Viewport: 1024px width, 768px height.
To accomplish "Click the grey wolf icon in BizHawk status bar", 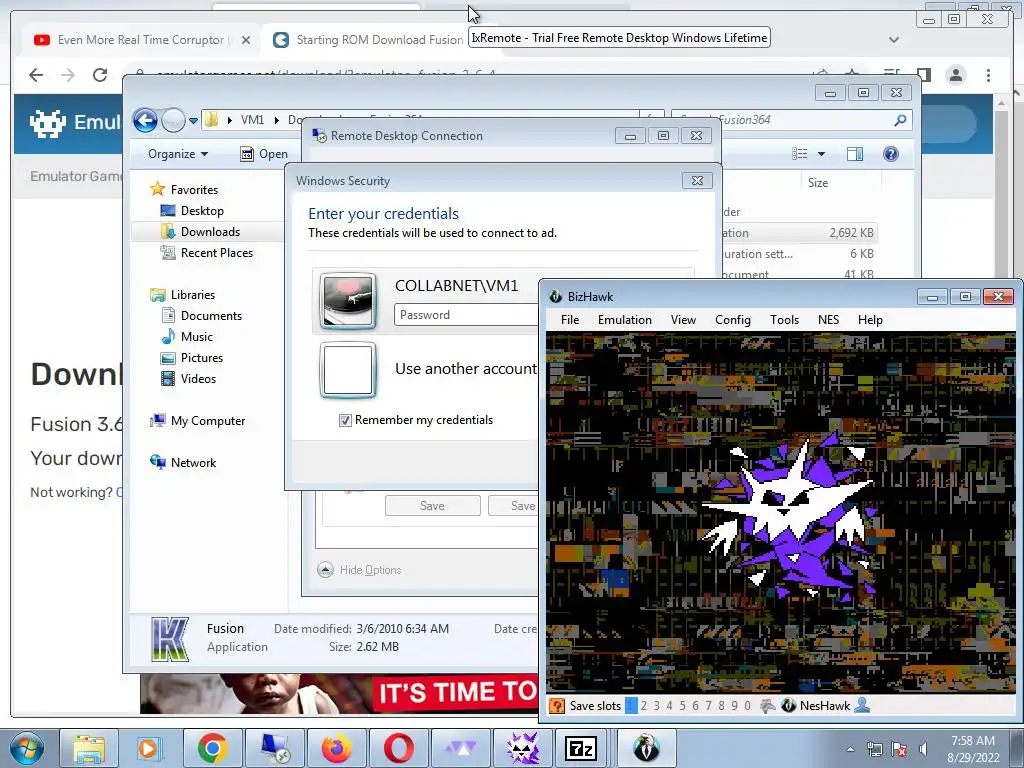I will click(x=768, y=706).
